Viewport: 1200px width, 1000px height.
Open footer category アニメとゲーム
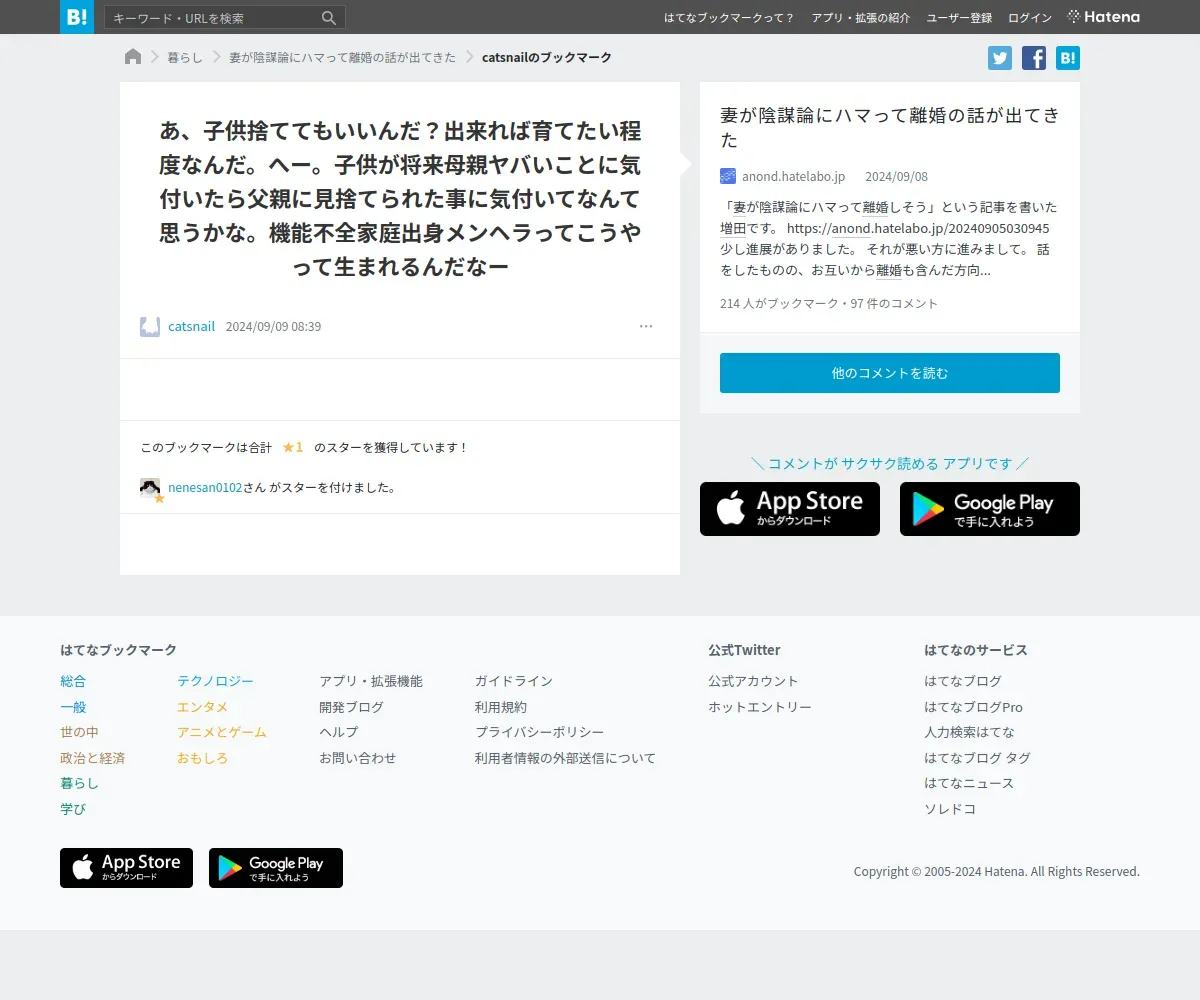pos(222,732)
